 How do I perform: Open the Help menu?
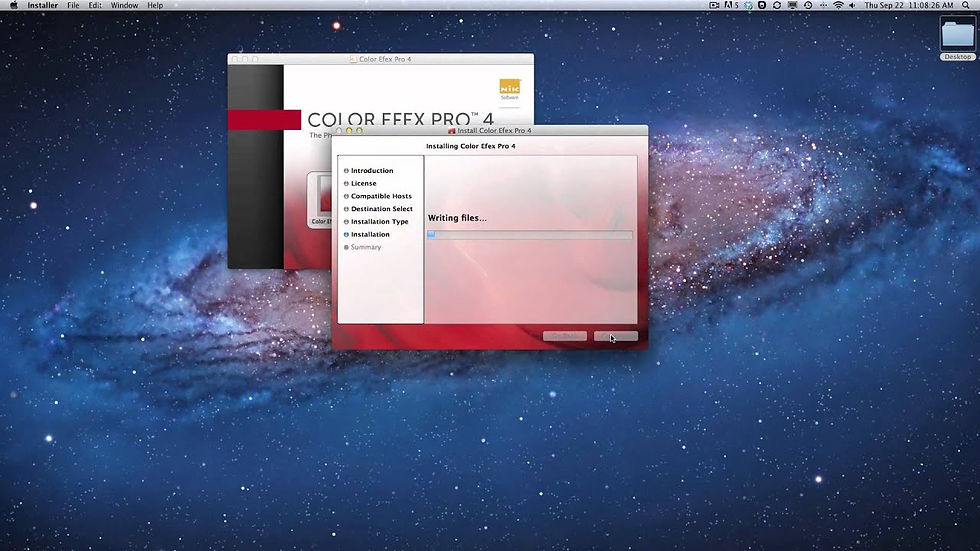(x=155, y=5)
